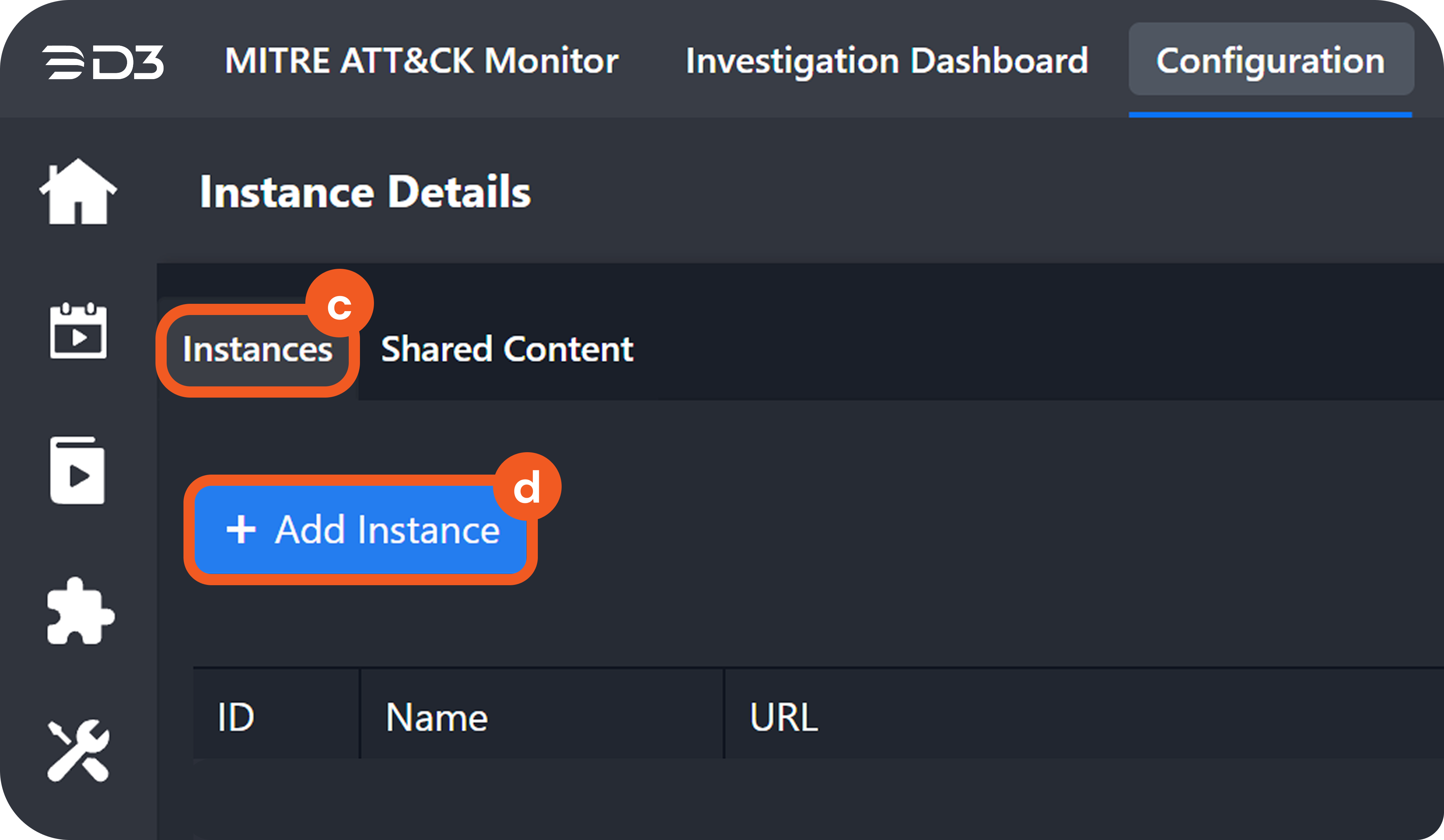Click the URL column header

point(783,716)
